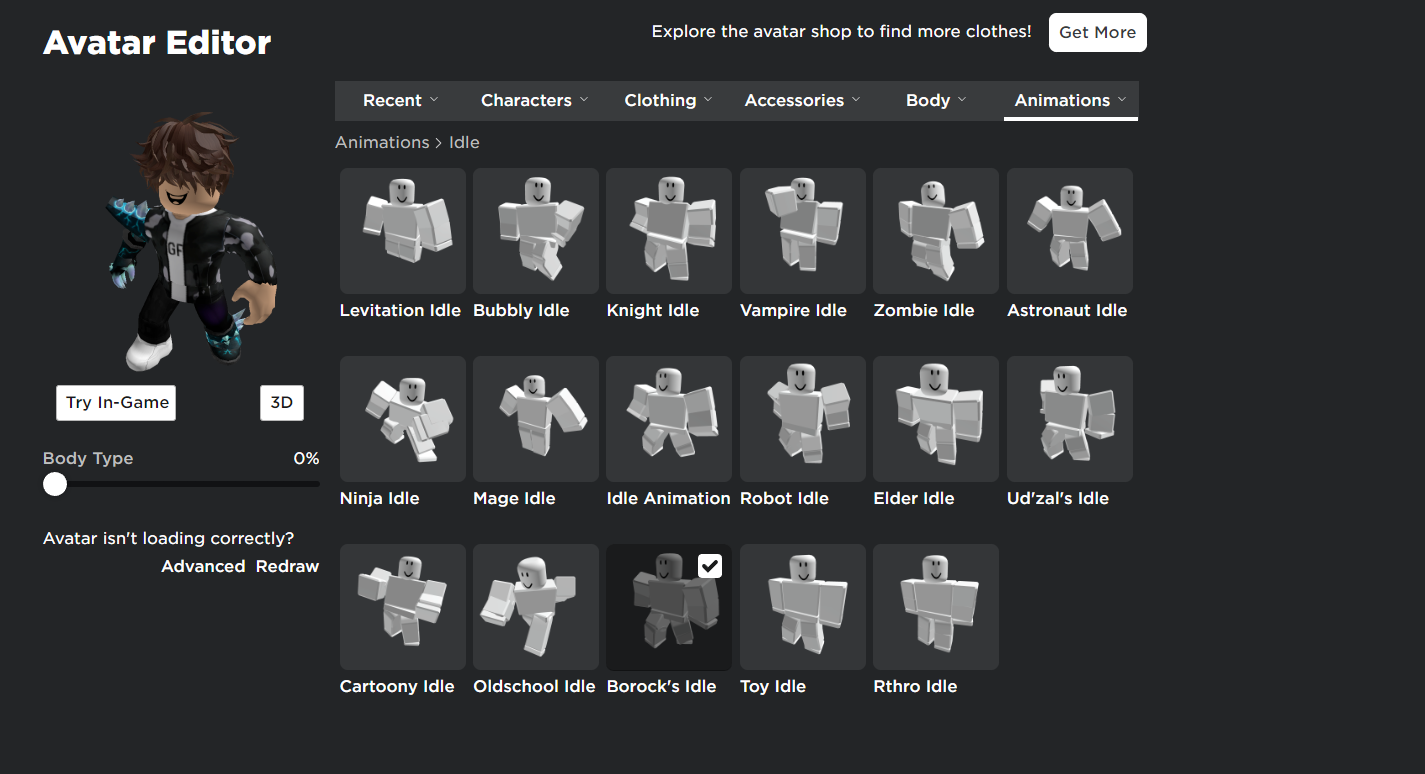
Task: Equip the Zombie Idle animation thumbnail
Action: tap(936, 231)
